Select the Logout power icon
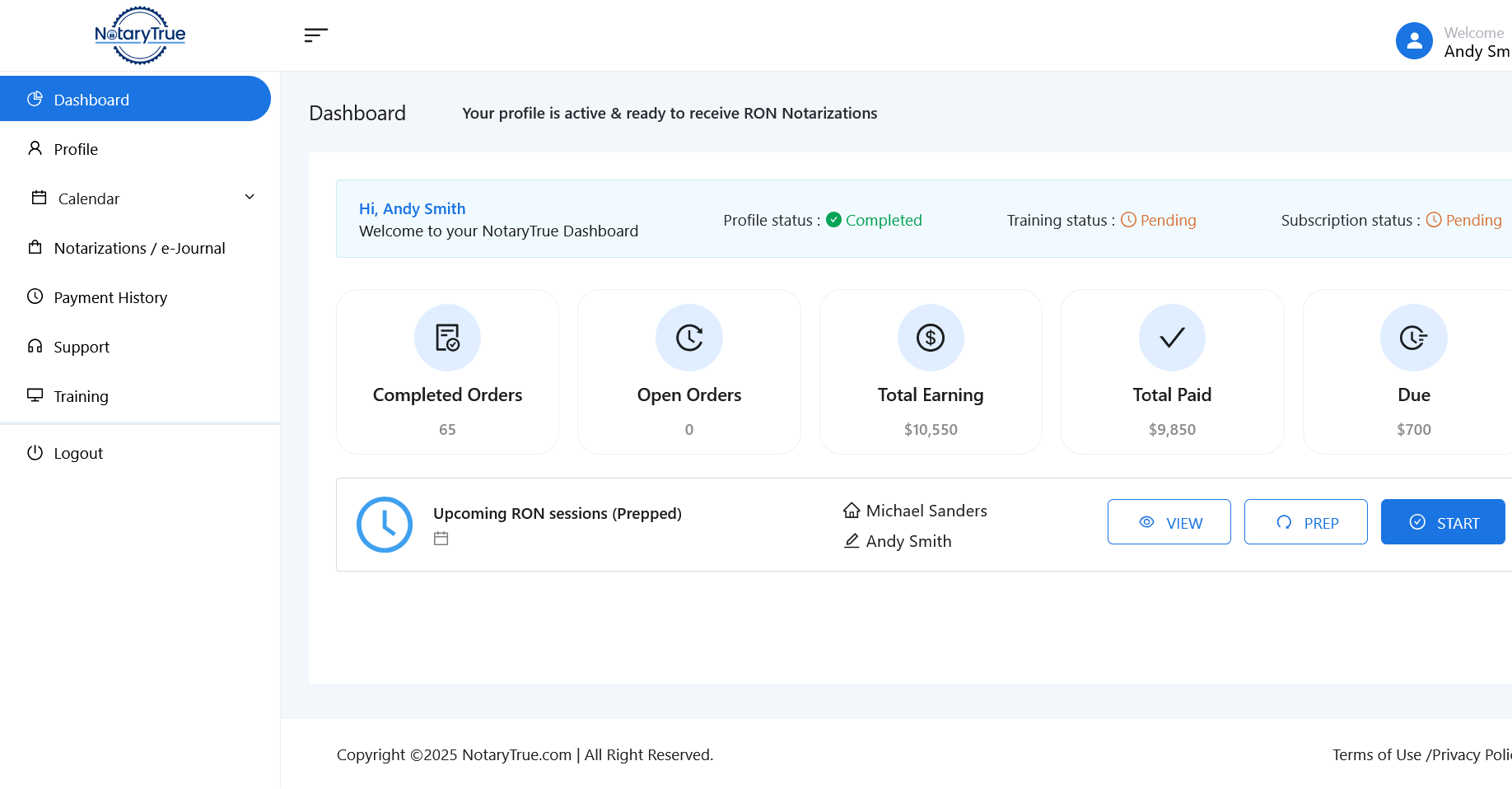Screen dimensions: 1512x789 pyautogui.click(x=35, y=452)
